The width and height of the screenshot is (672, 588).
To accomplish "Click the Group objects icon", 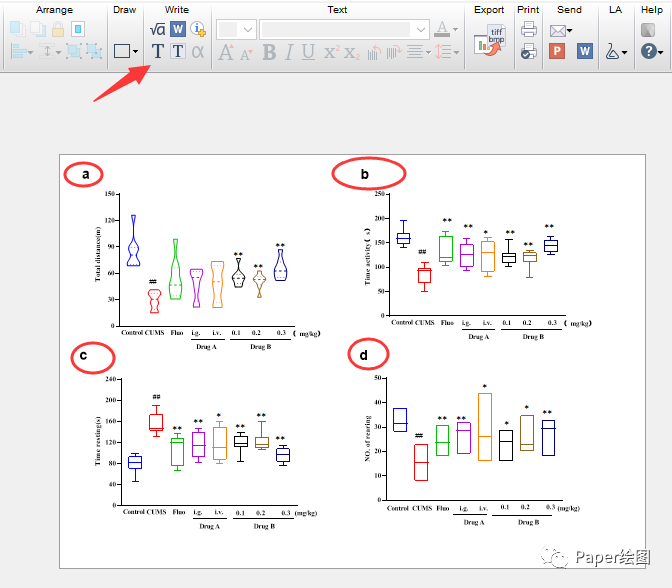I will point(75,51).
